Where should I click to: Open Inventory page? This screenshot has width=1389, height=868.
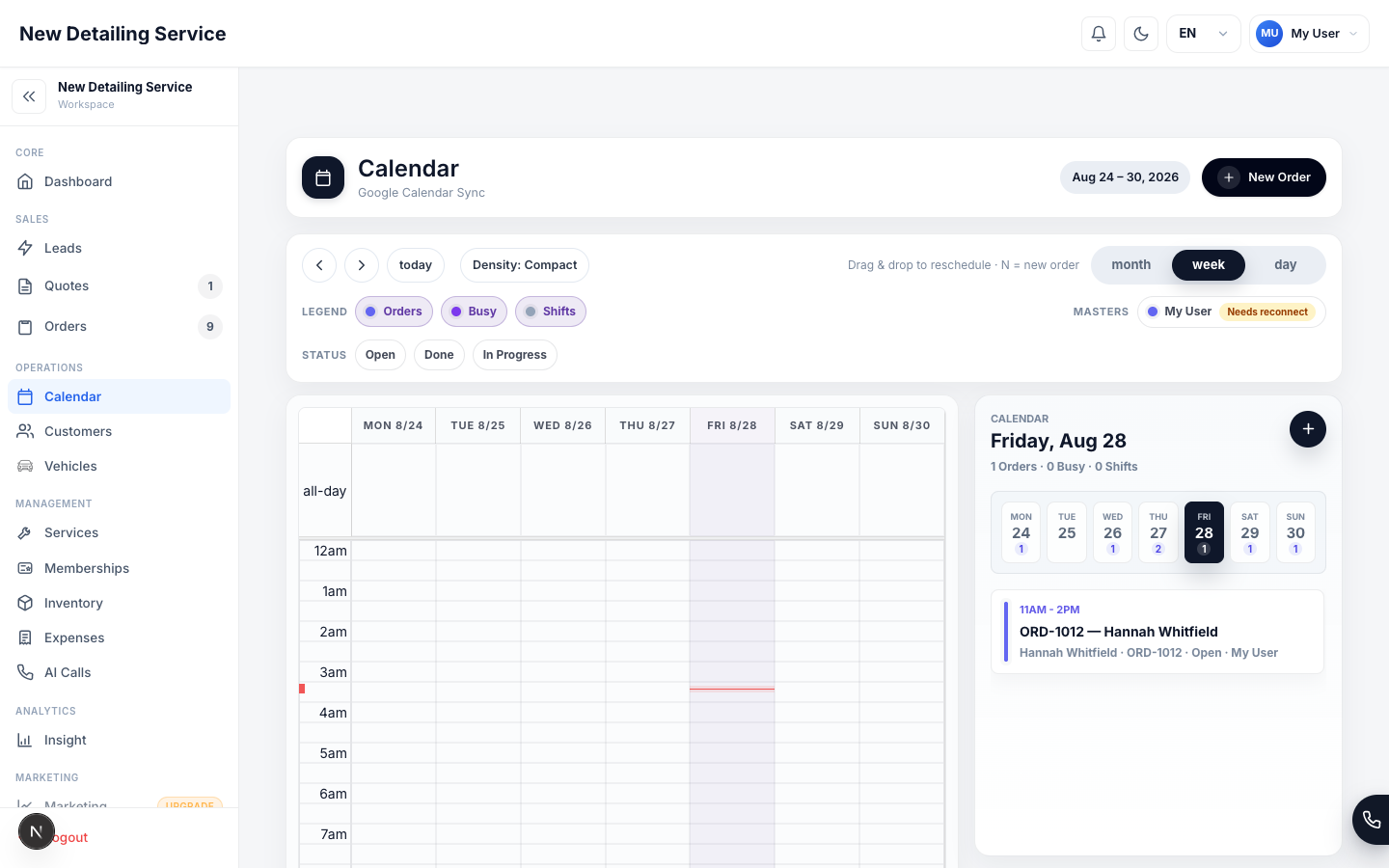point(119,603)
